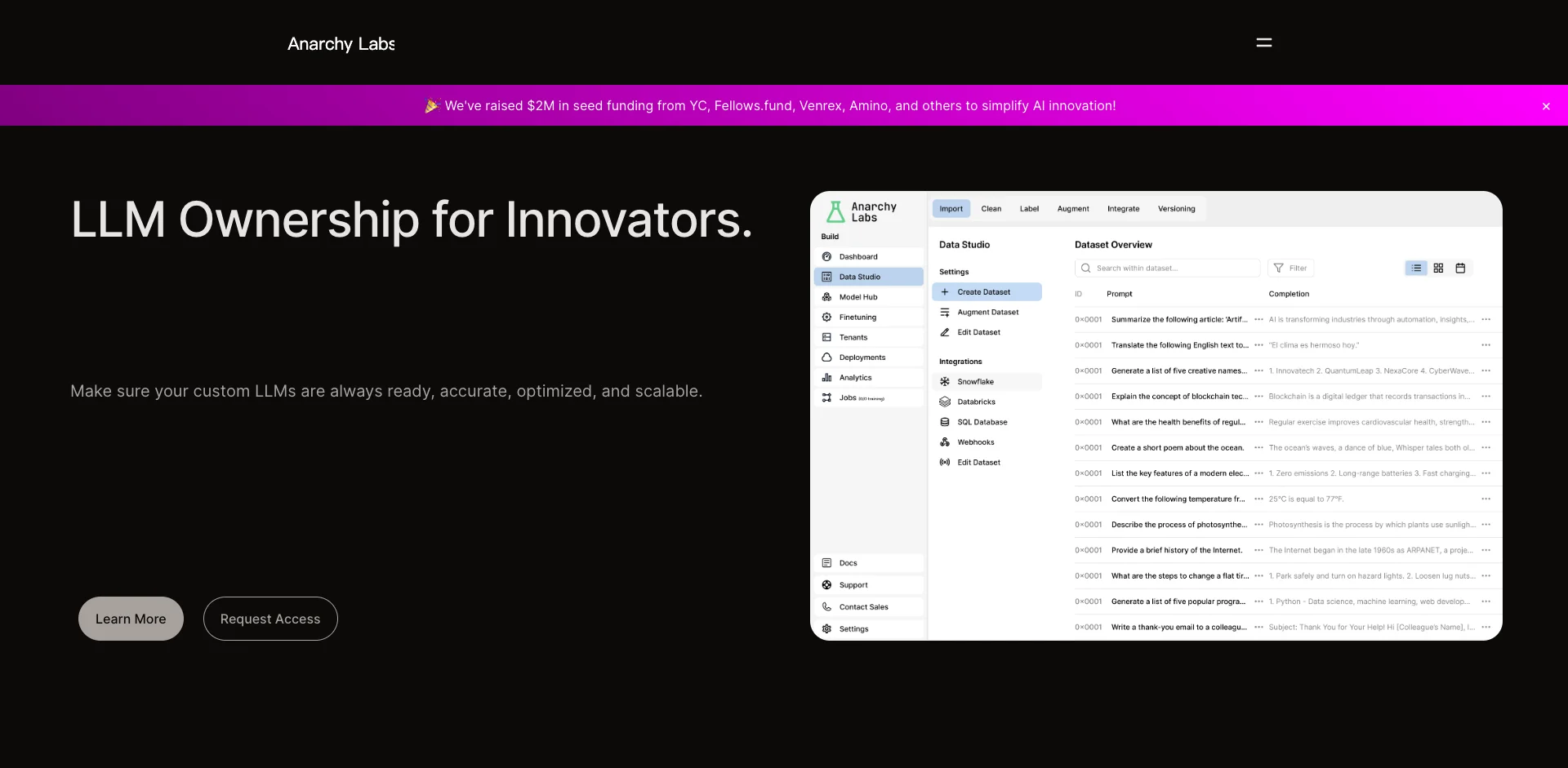The height and width of the screenshot is (768, 1568).
Task: Click the Edit Dataset pencil icon under Settings
Action: [945, 332]
